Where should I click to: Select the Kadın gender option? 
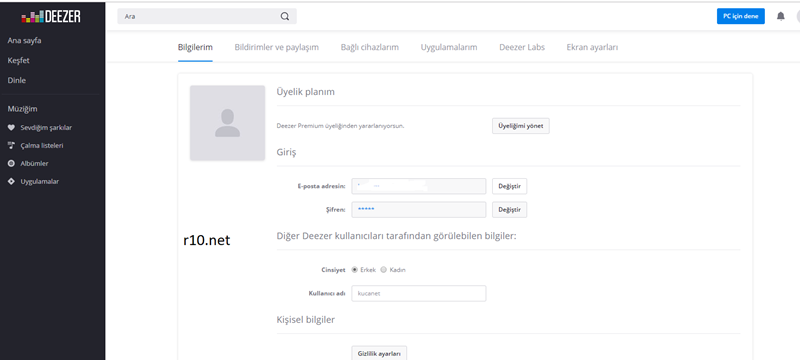coord(384,270)
